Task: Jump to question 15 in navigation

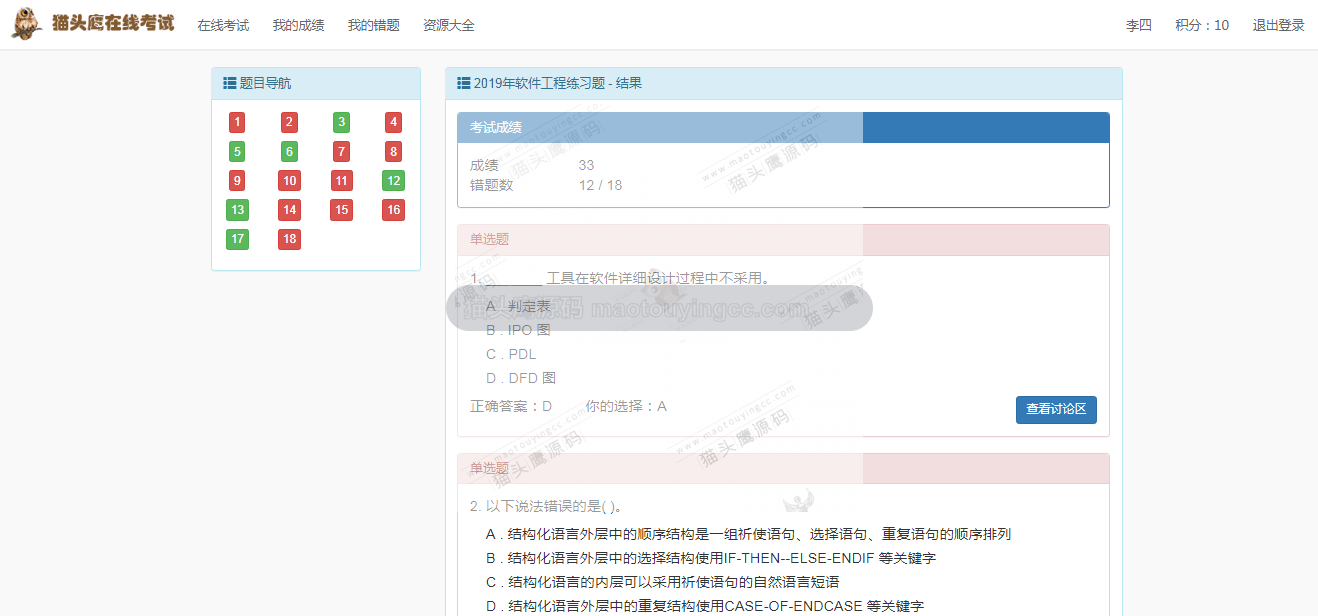Action: [x=341, y=210]
